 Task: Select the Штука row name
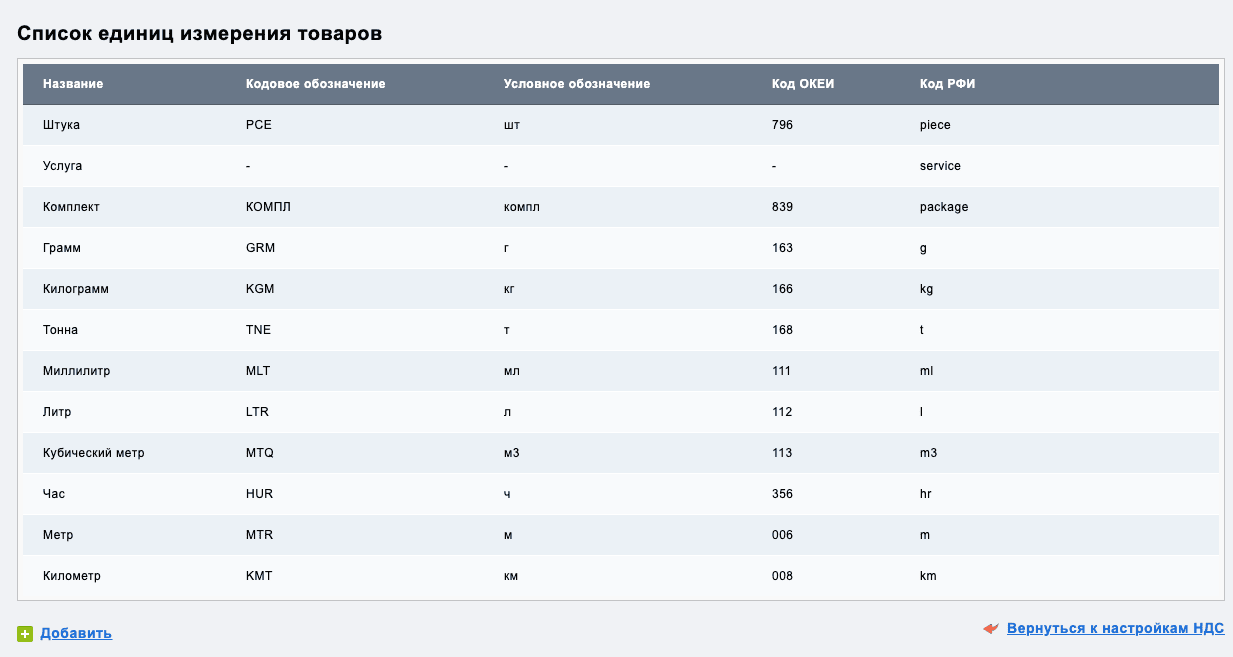coord(61,125)
